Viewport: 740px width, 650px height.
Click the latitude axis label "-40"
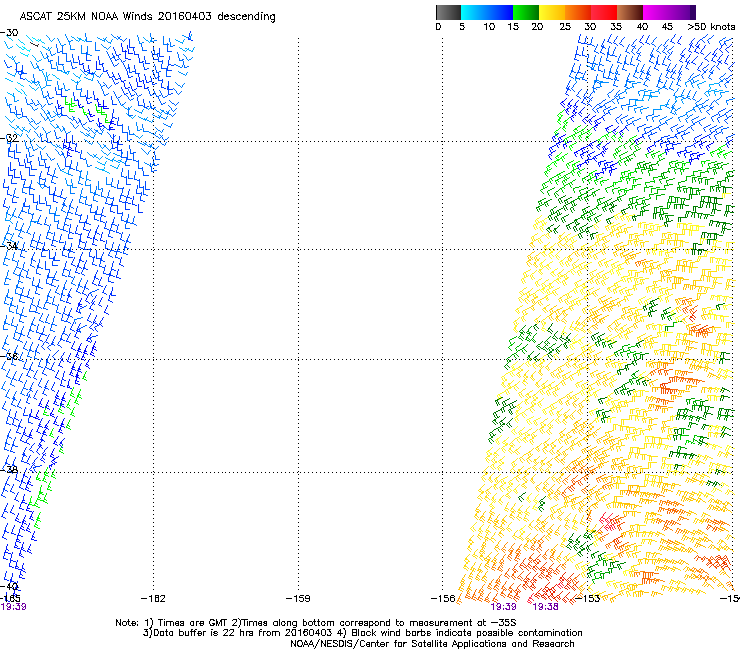pos(9,586)
